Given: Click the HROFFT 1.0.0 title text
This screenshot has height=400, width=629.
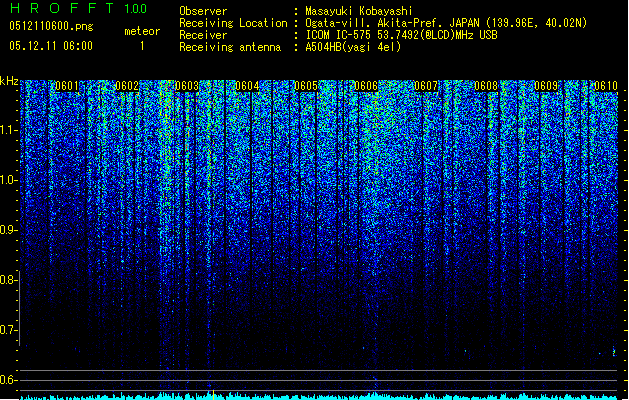Looking at the screenshot, I should pyautogui.click(x=78, y=8).
